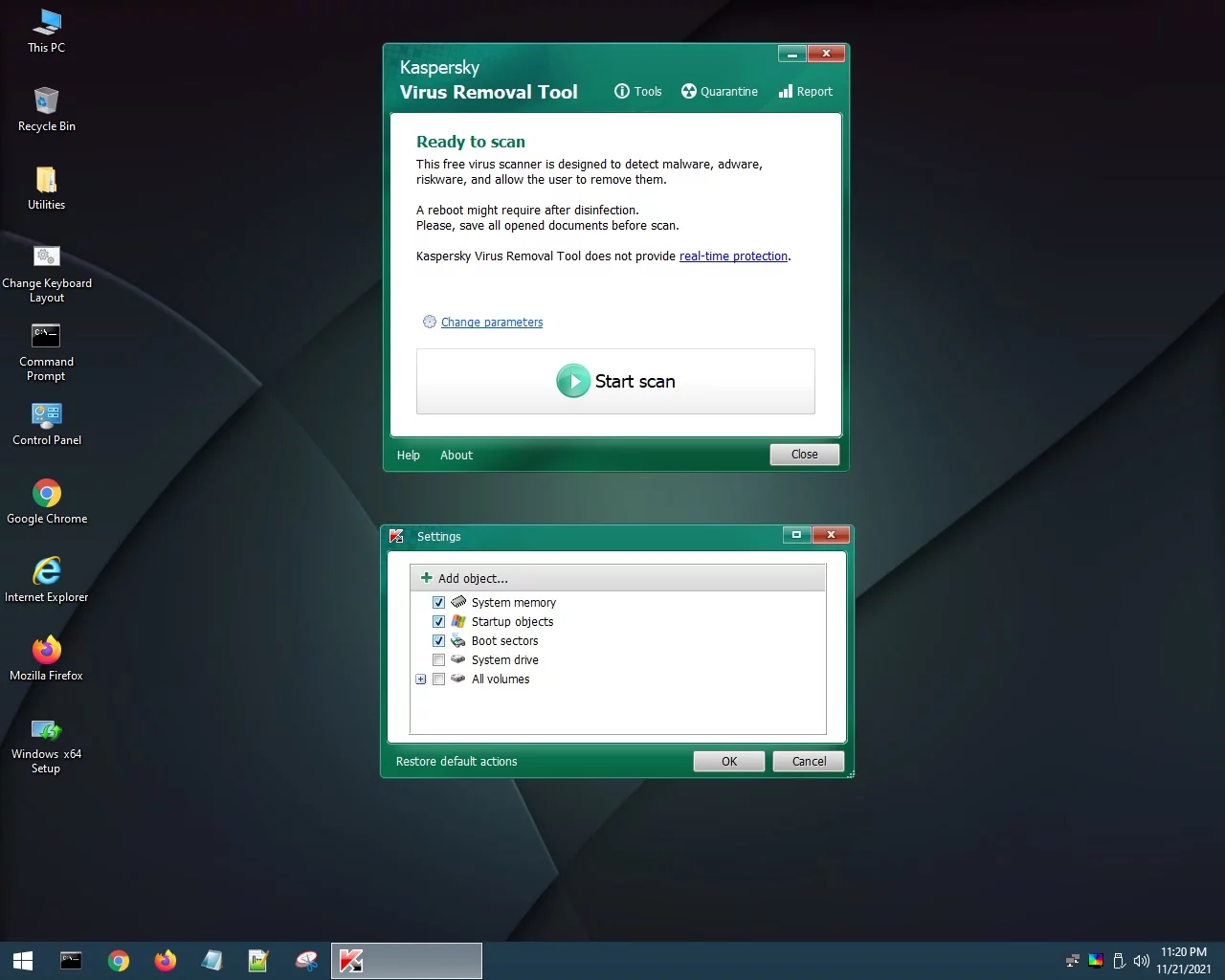Click the gear icon beside Change parameters
This screenshot has width=1225, height=980.
pyautogui.click(x=430, y=322)
